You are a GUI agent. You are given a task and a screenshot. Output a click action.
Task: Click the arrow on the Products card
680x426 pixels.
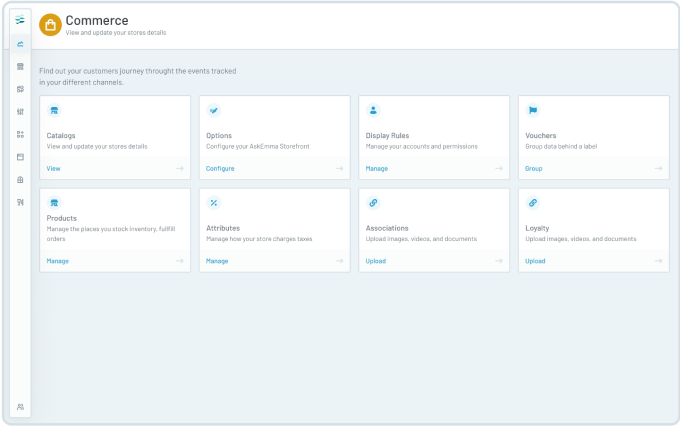click(180, 261)
